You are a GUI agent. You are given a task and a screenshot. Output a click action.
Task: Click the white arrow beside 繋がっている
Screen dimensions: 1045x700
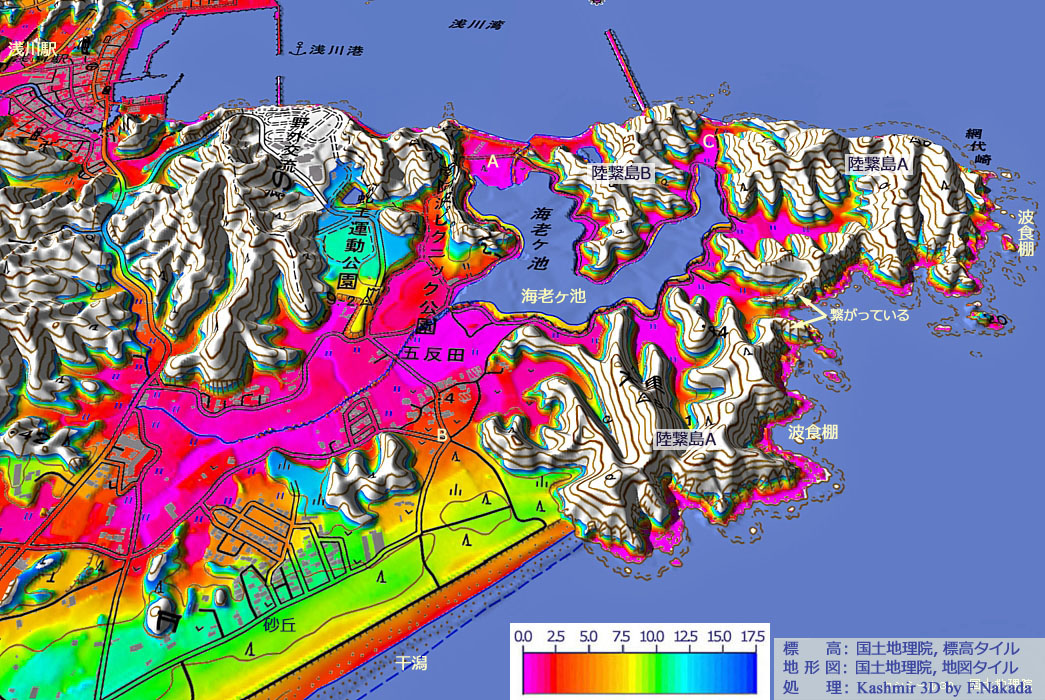pos(812,313)
